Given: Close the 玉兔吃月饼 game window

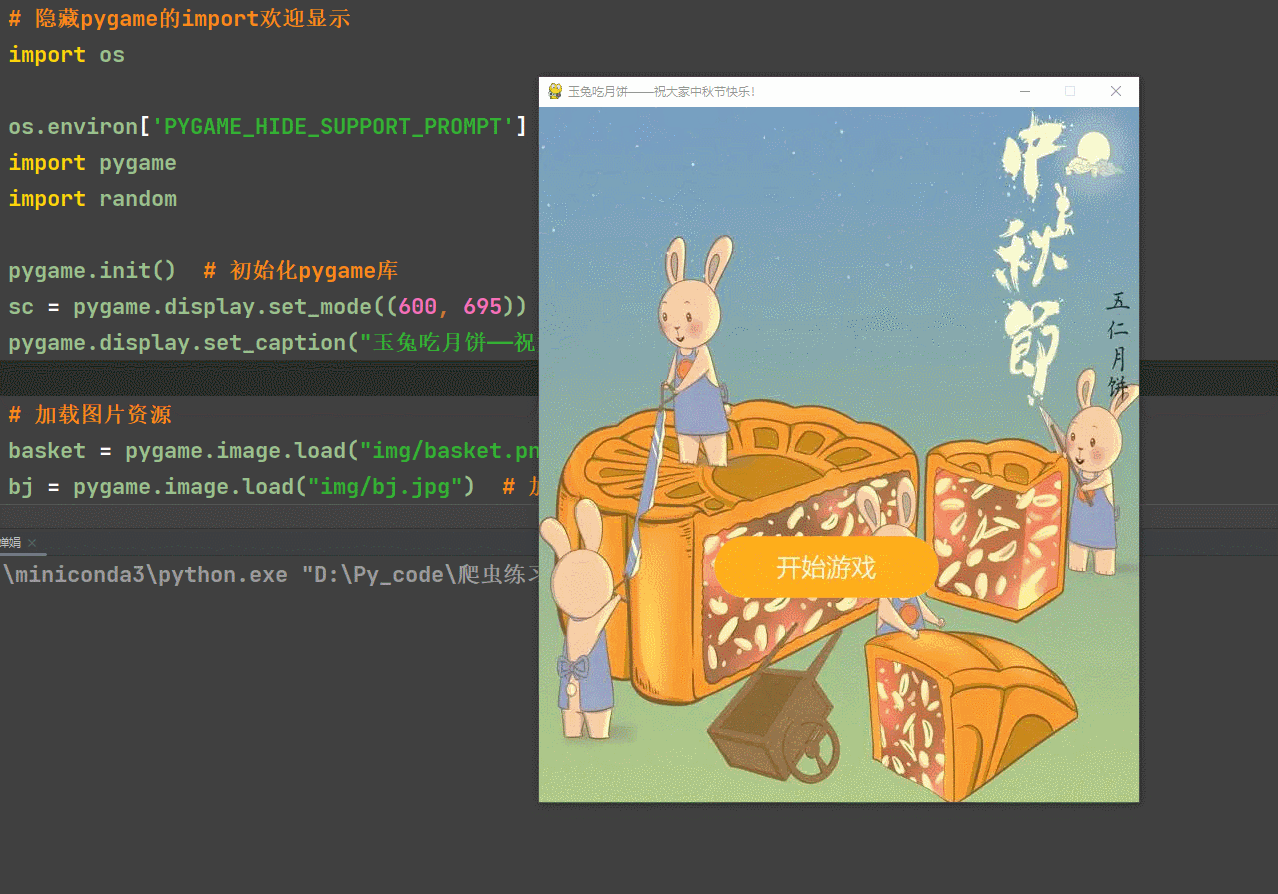Looking at the screenshot, I should coord(1116,91).
